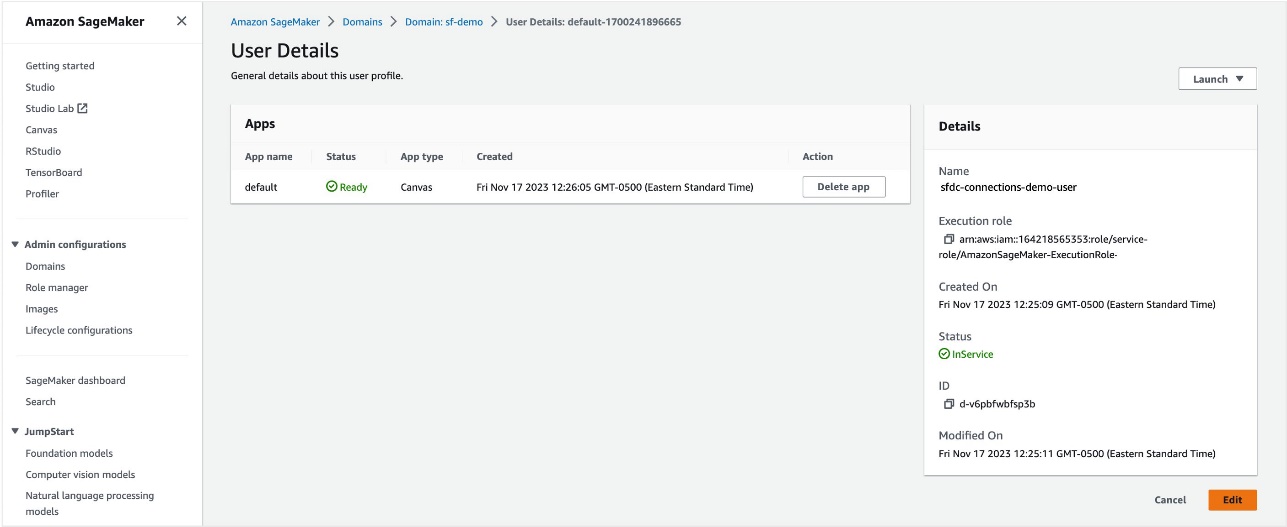Click the Status column header
This screenshot has height=527, width=1287.
341,157
